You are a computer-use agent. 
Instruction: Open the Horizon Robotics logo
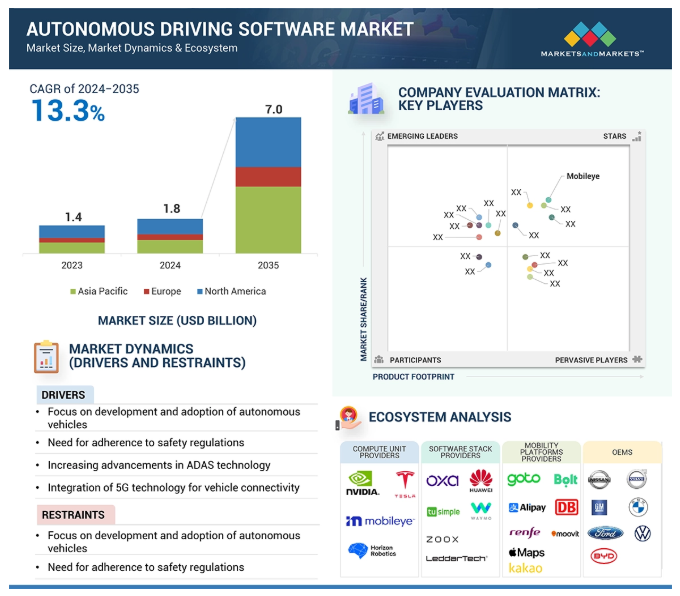372,551
